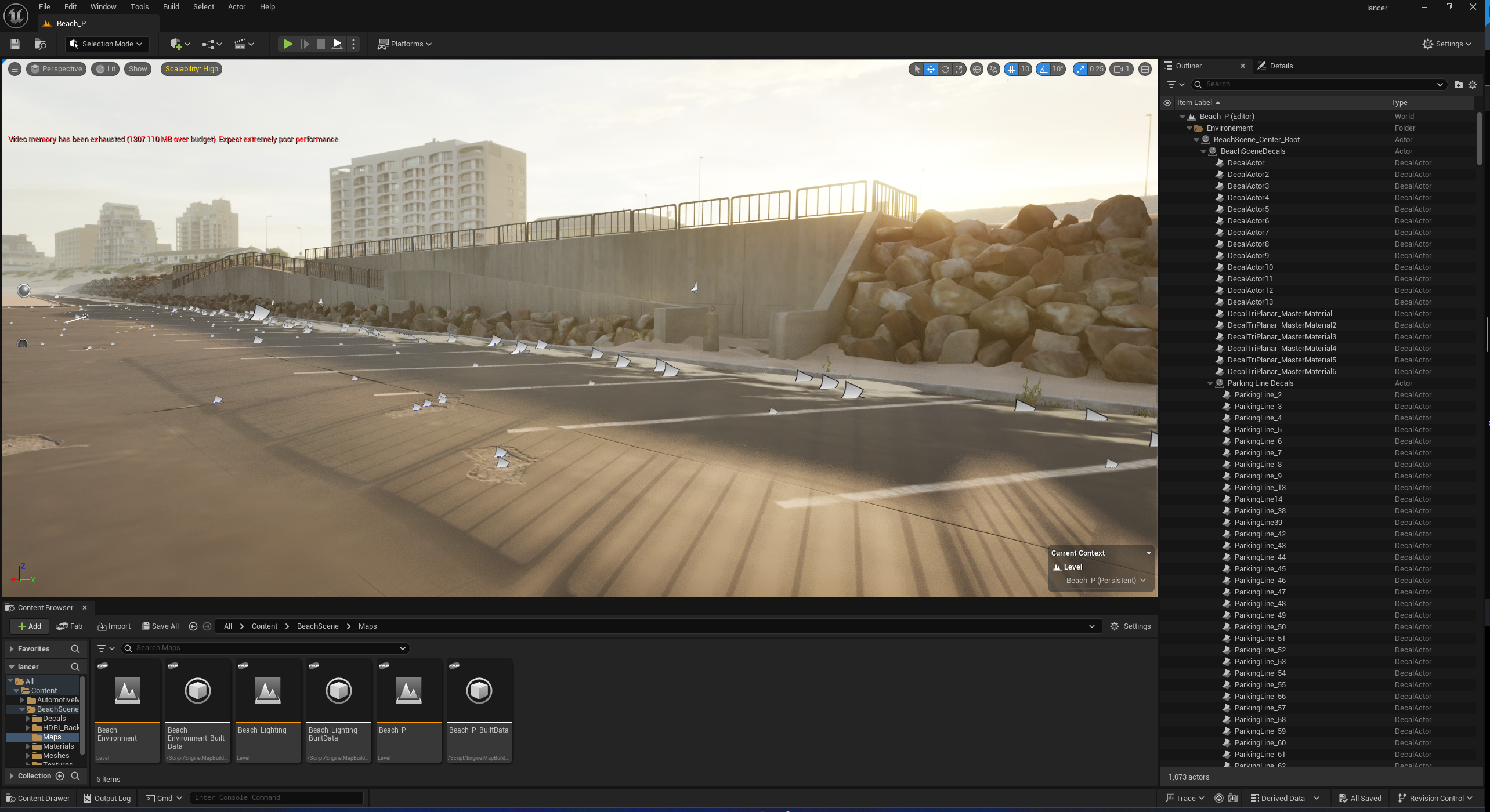Collapse the BeachSceneDecals actor tree
Viewport: 1490px width, 812px height.
1203,151
